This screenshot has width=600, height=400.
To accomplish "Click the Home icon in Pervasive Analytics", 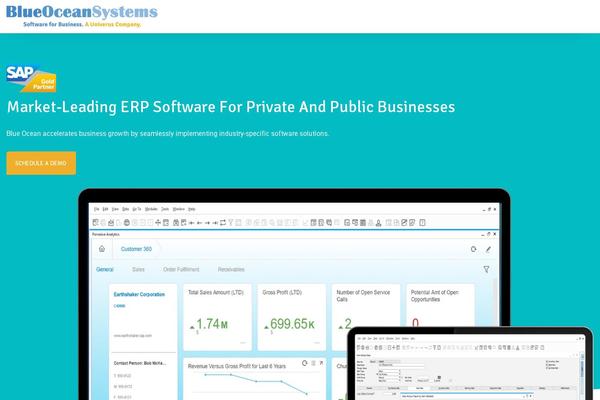I will (x=102, y=249).
